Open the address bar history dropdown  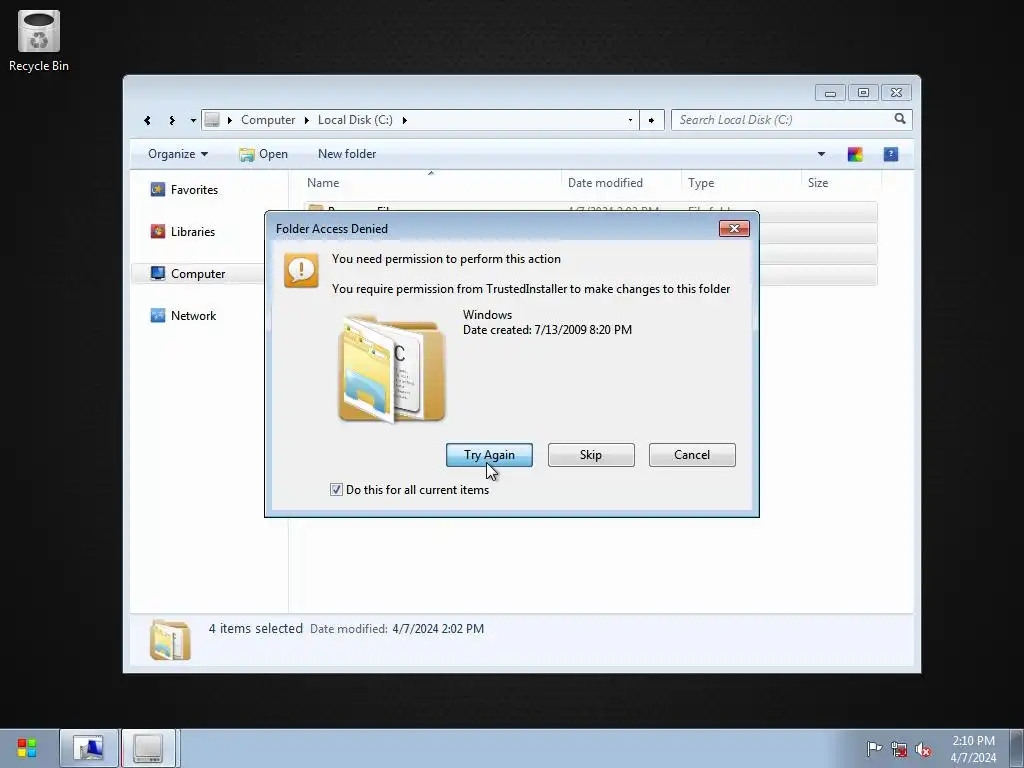click(x=630, y=120)
